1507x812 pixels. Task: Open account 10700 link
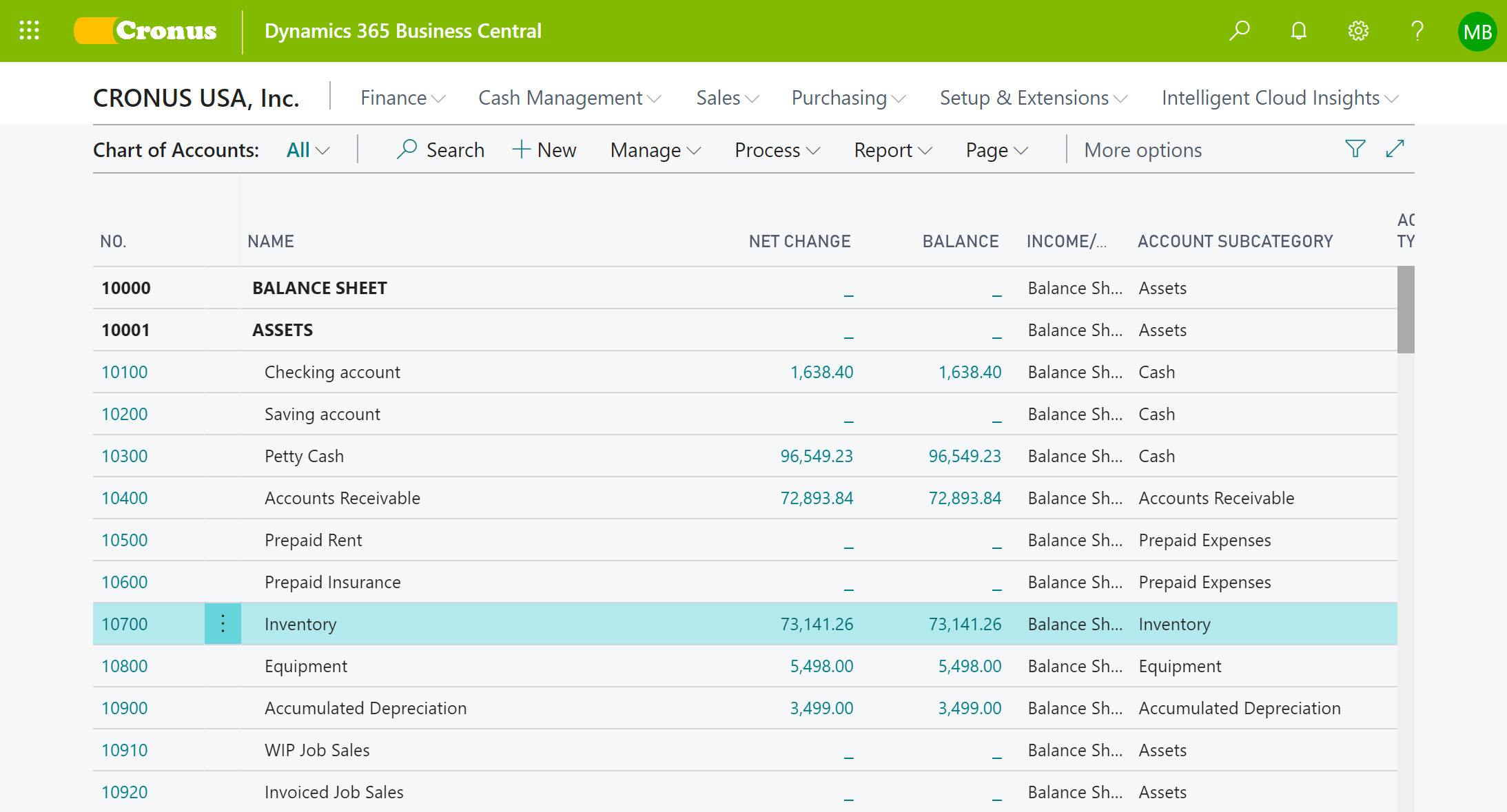[x=125, y=624]
